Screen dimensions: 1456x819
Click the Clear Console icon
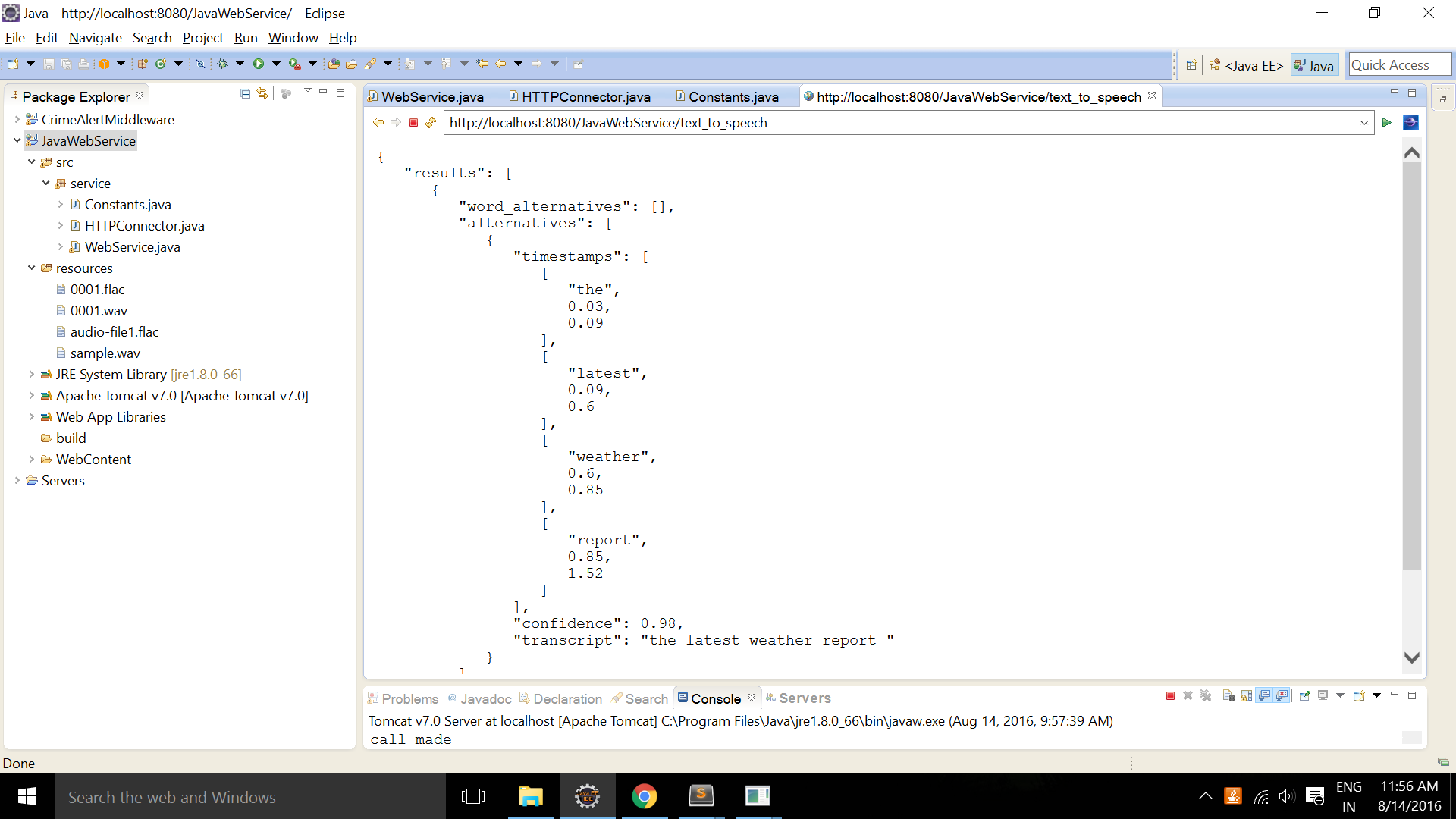point(1228,696)
